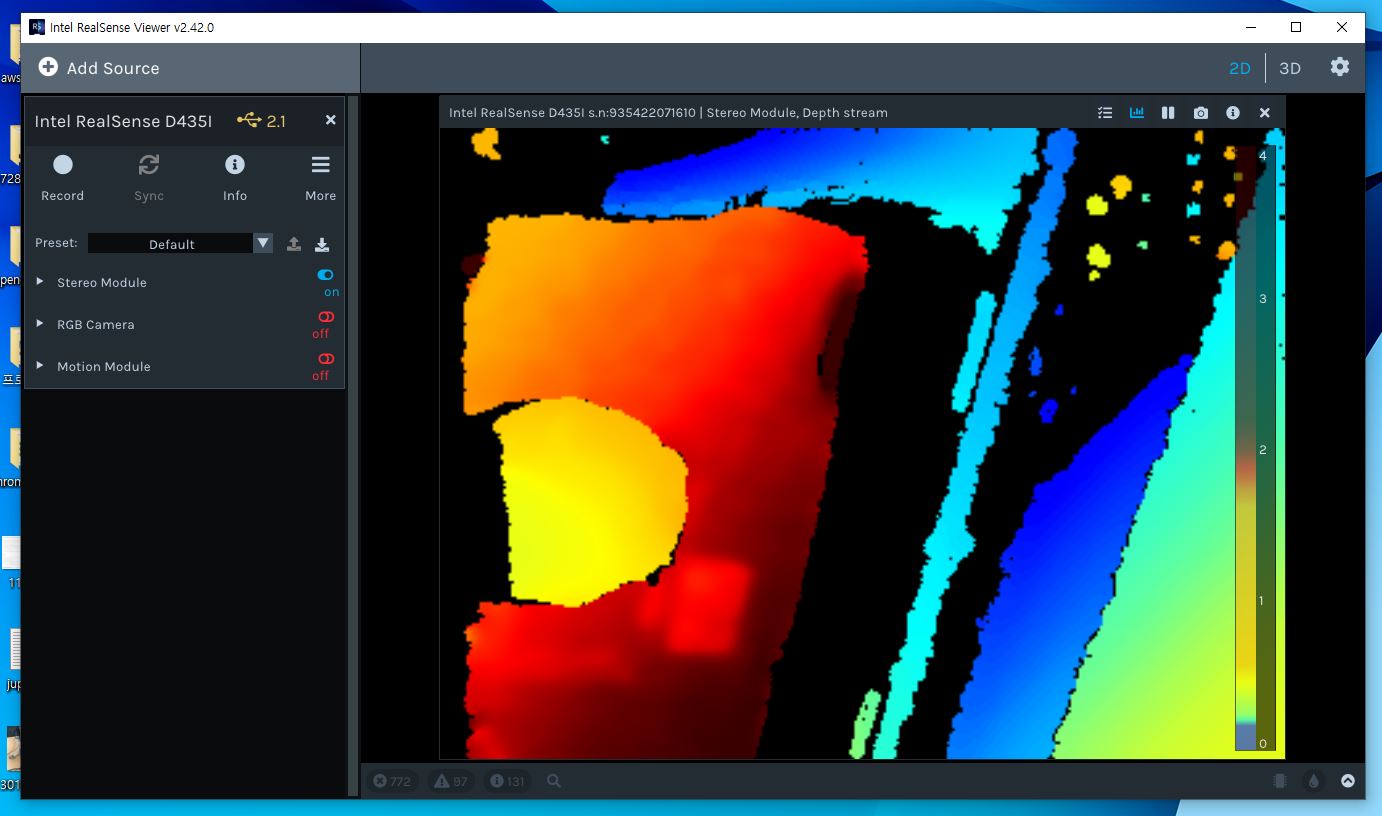Show the depth stream metadata checklist icon
The width and height of the screenshot is (1382, 816).
1105,113
